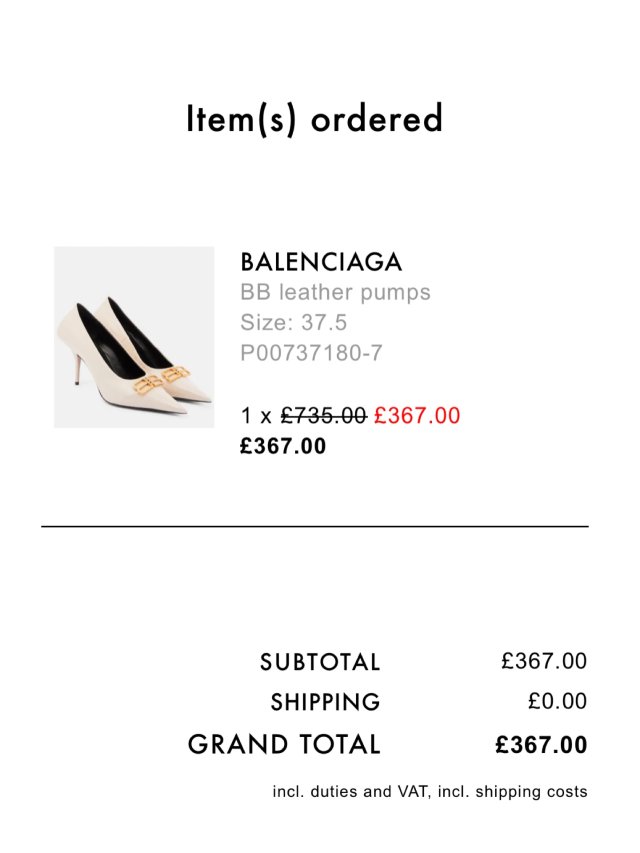
Task: Click the GRAND TOTAL label
Action: (284, 745)
